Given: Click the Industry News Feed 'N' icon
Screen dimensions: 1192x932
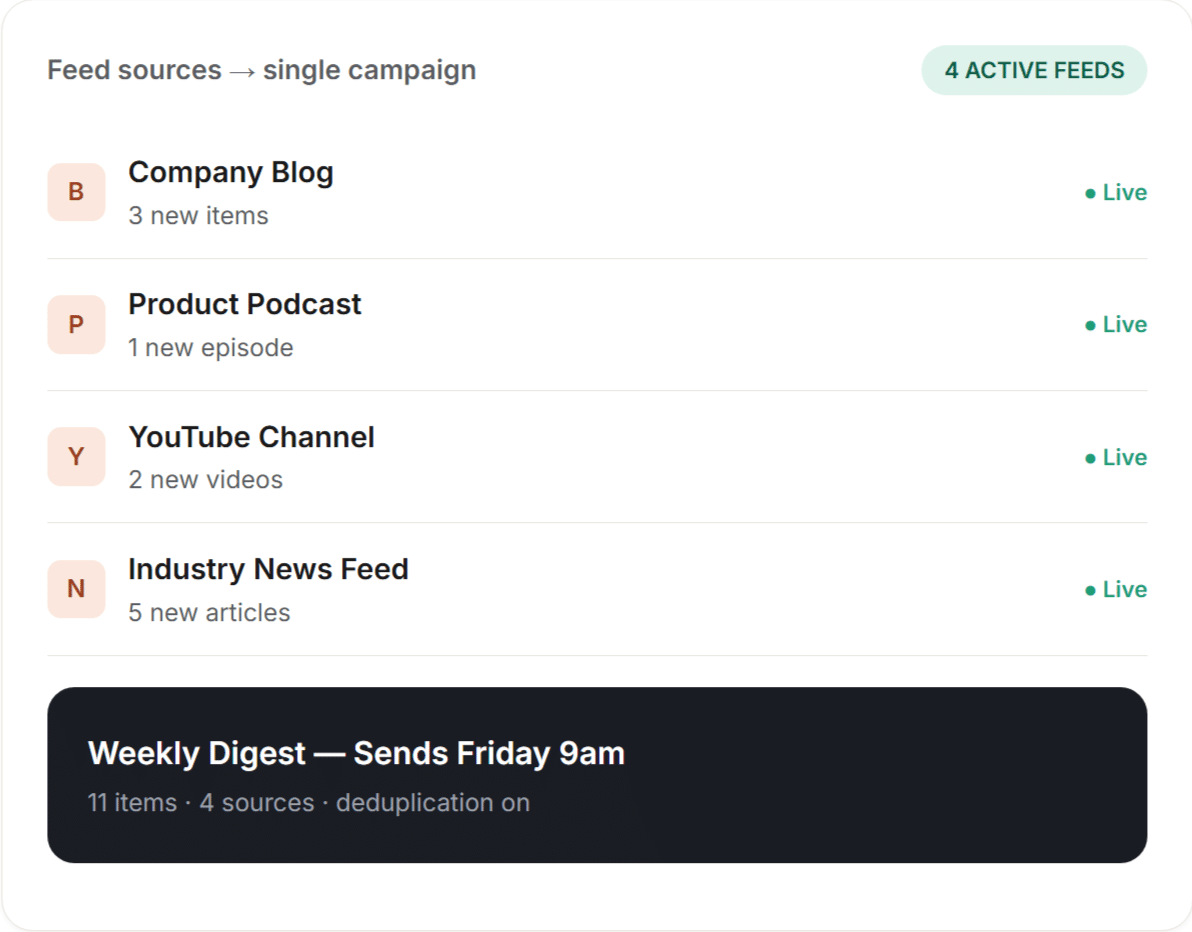Looking at the screenshot, I should [x=76, y=589].
